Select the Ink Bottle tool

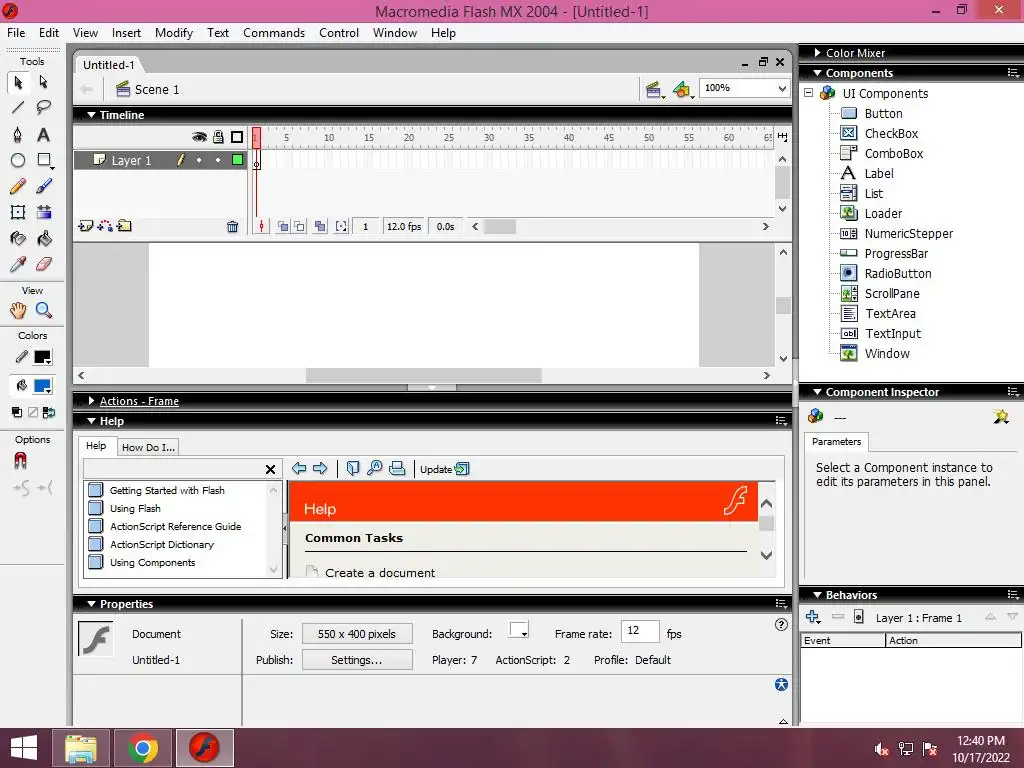pyautogui.click(x=18, y=239)
